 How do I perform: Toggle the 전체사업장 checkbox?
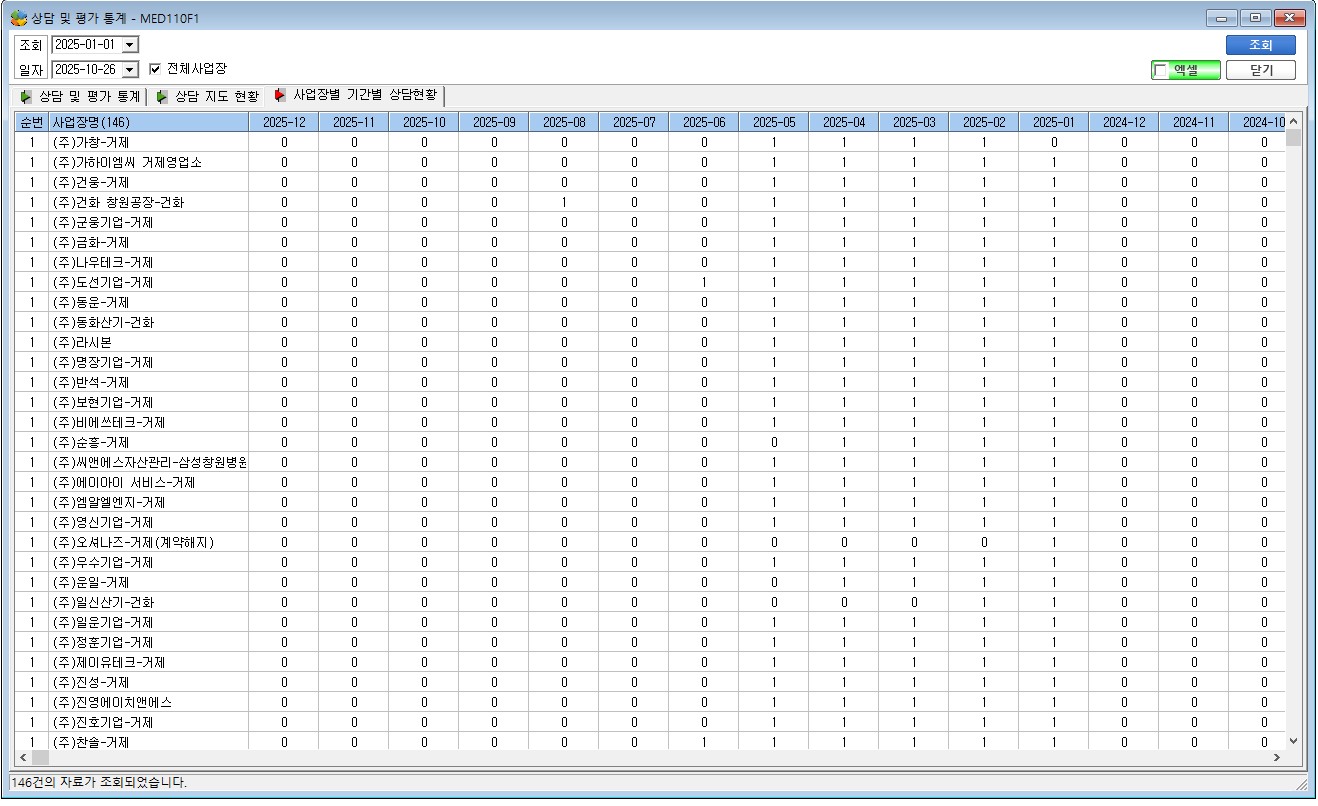[x=155, y=69]
